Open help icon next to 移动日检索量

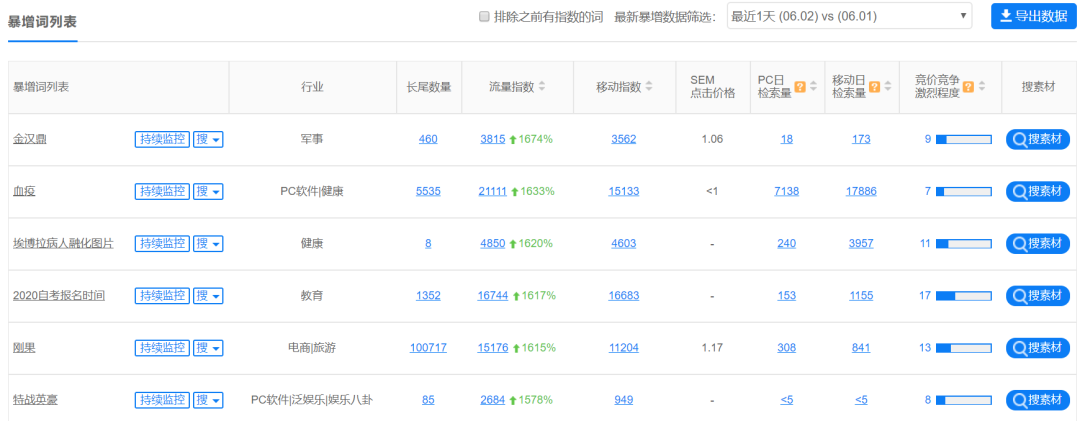tap(874, 87)
